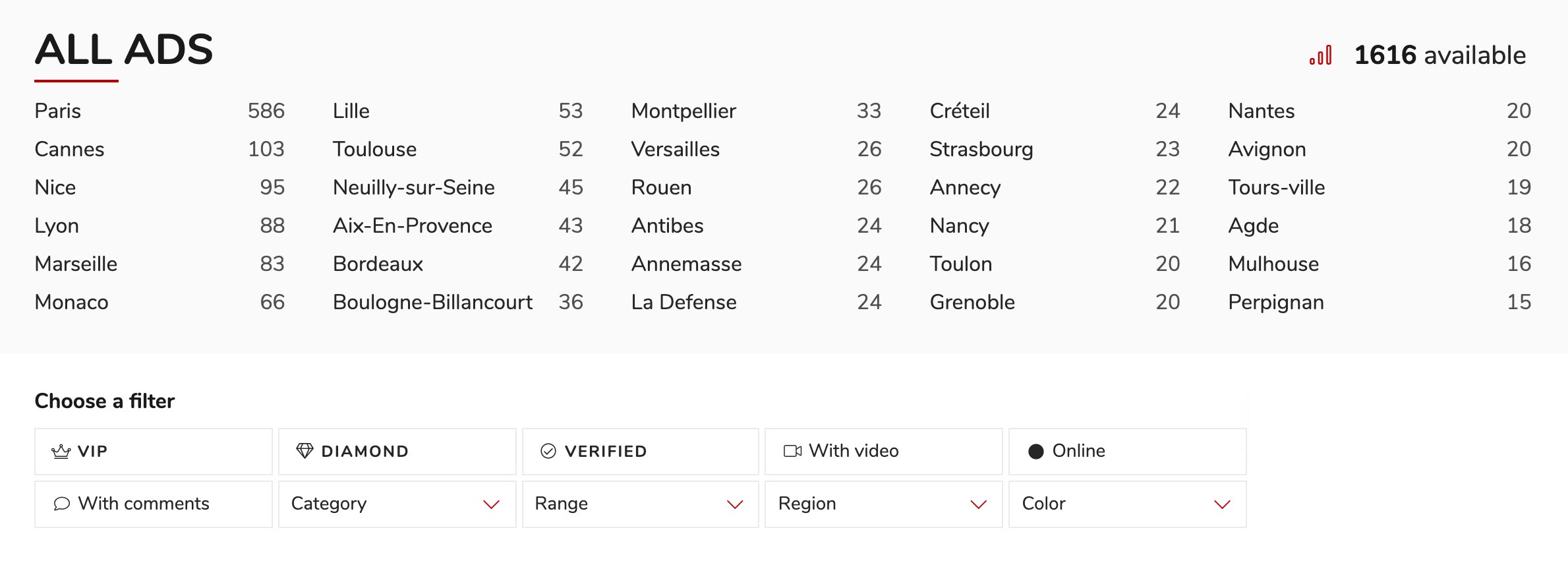The height and width of the screenshot is (563, 1568).
Task: Open the Montpellier city link
Action: tap(757, 111)
